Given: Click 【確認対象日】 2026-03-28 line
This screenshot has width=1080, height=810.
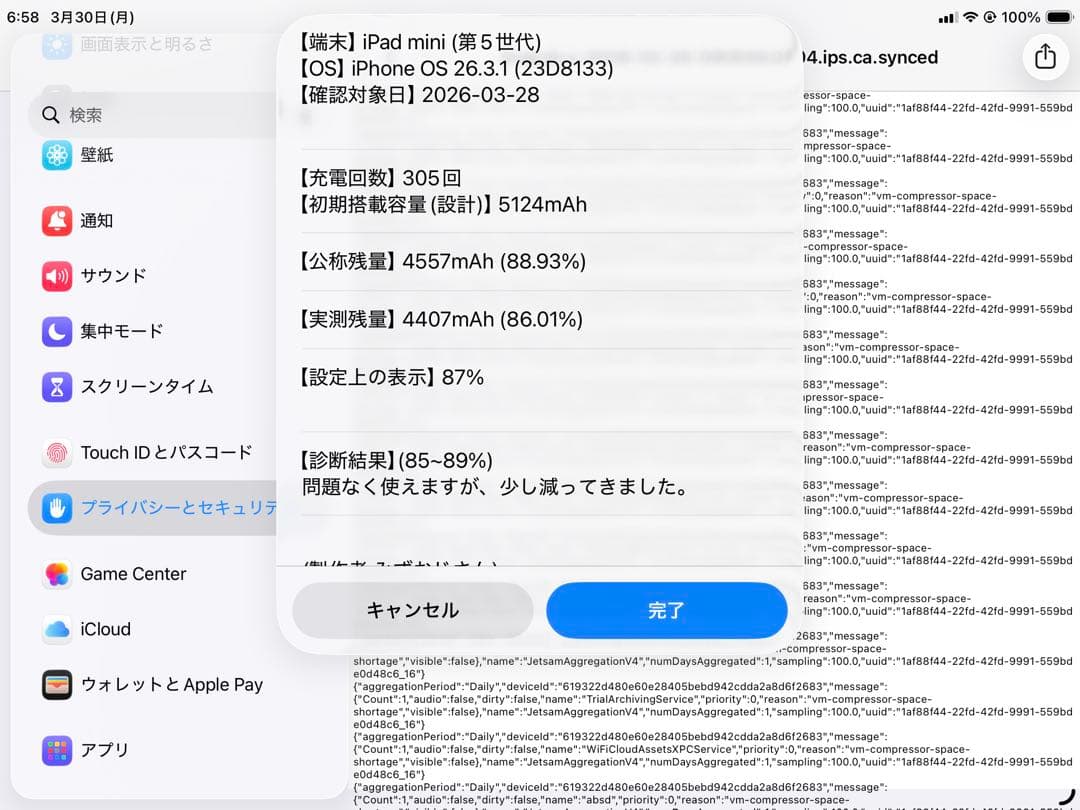Looking at the screenshot, I should (419, 94).
